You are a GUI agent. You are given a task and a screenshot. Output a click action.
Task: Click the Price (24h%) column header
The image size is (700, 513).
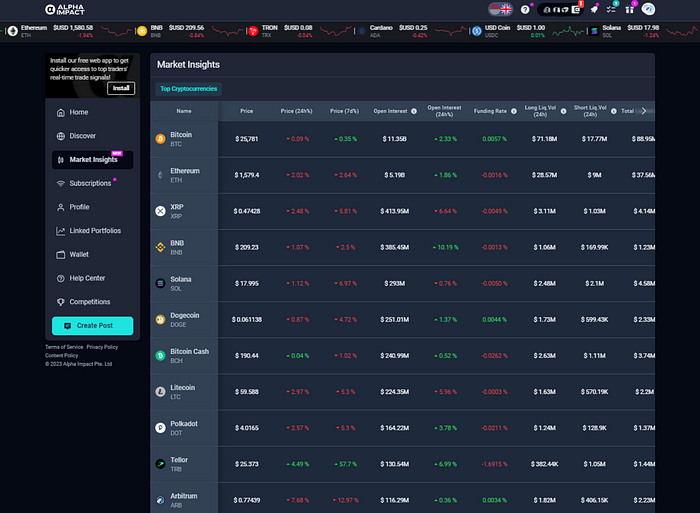coord(296,111)
